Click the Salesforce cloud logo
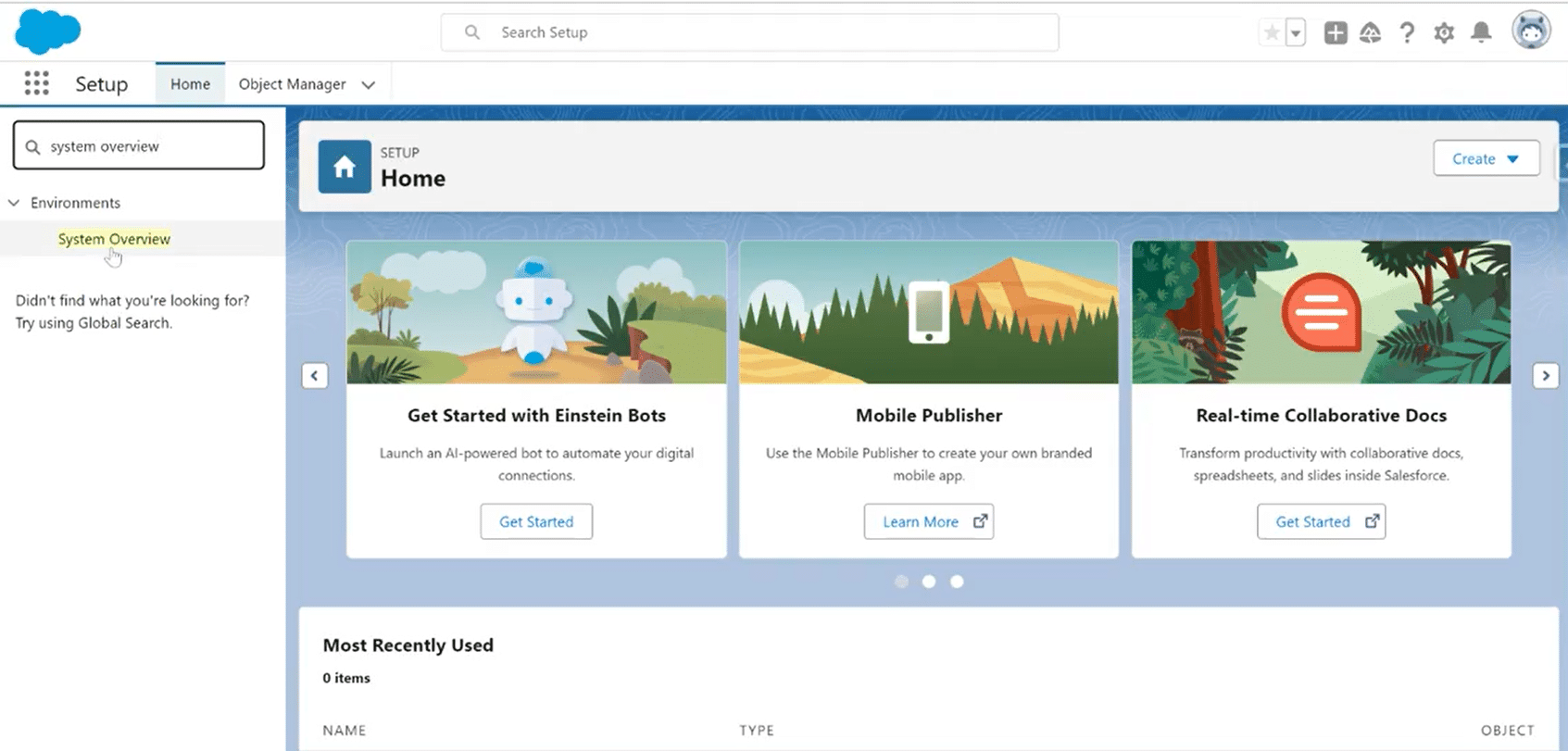The image size is (1568, 751). tap(48, 31)
